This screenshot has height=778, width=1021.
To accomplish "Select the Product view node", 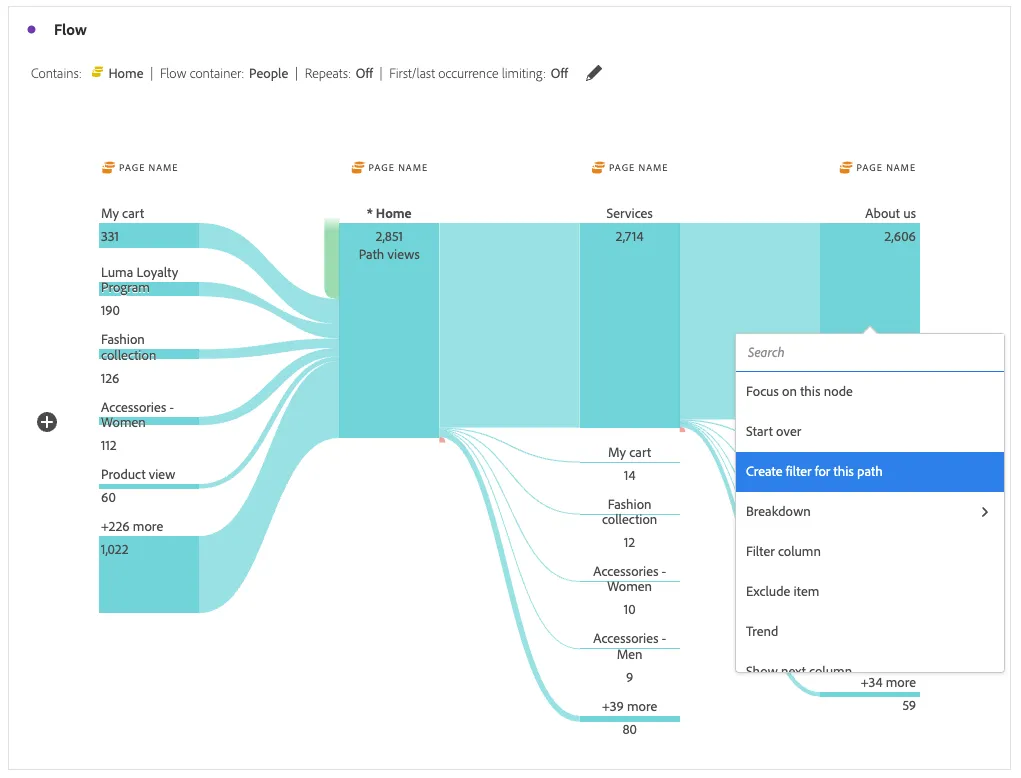I will (x=148, y=486).
